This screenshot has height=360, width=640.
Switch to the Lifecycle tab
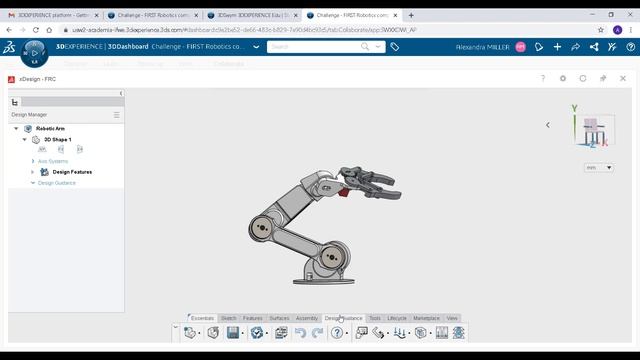click(x=397, y=318)
